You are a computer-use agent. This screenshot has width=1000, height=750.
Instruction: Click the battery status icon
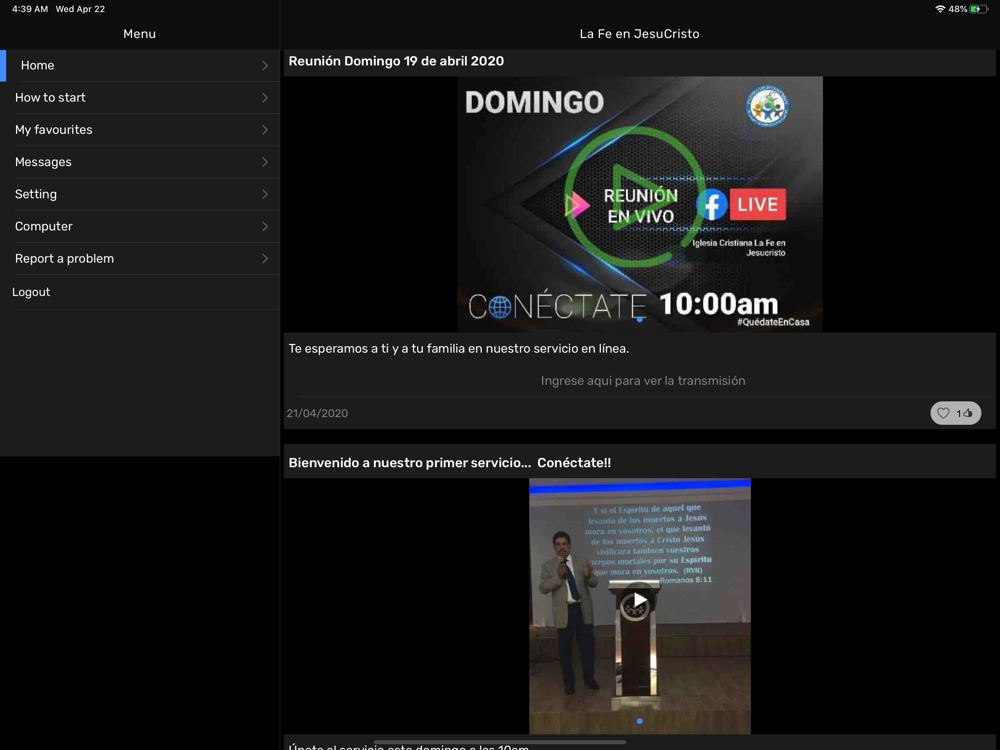point(978,9)
